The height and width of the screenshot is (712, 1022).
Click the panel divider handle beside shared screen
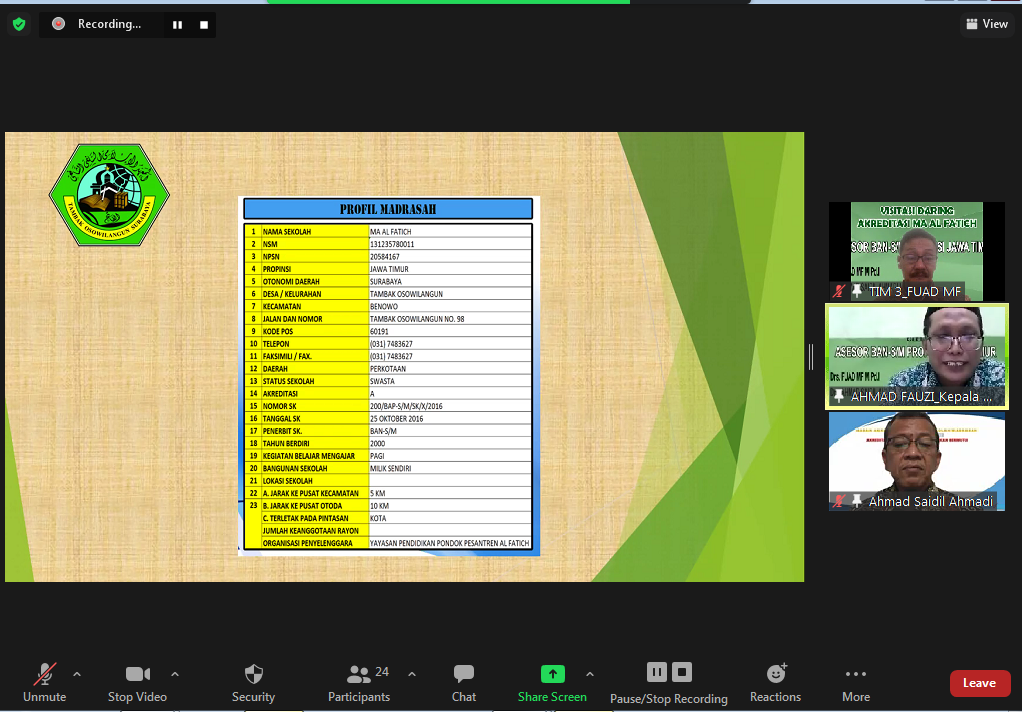(x=811, y=356)
